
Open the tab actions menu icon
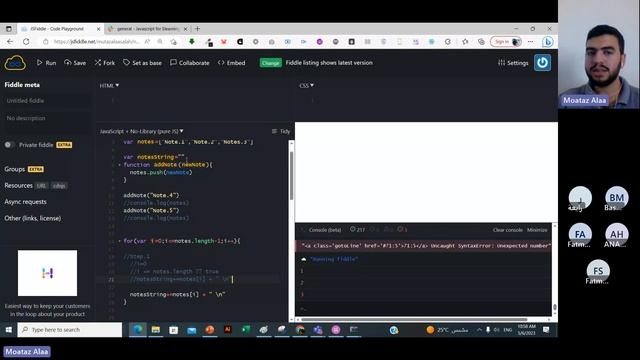click(9, 29)
